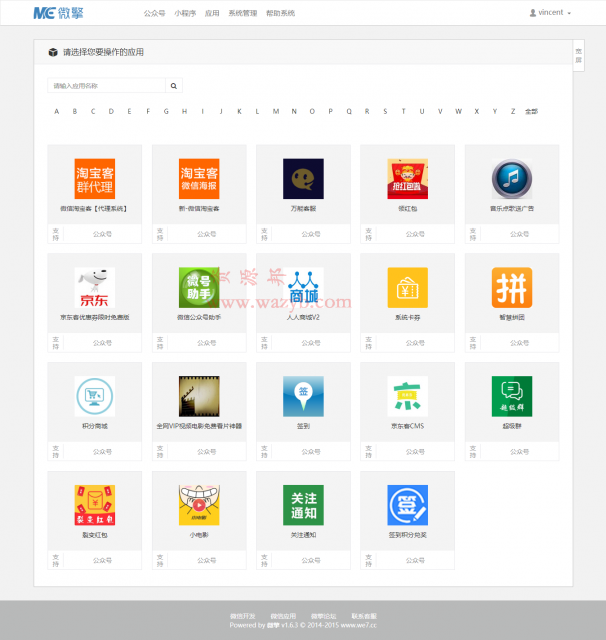Click the 全网VIP视频电影免费看片神器 app name
606x640 pixels.
click(199, 426)
